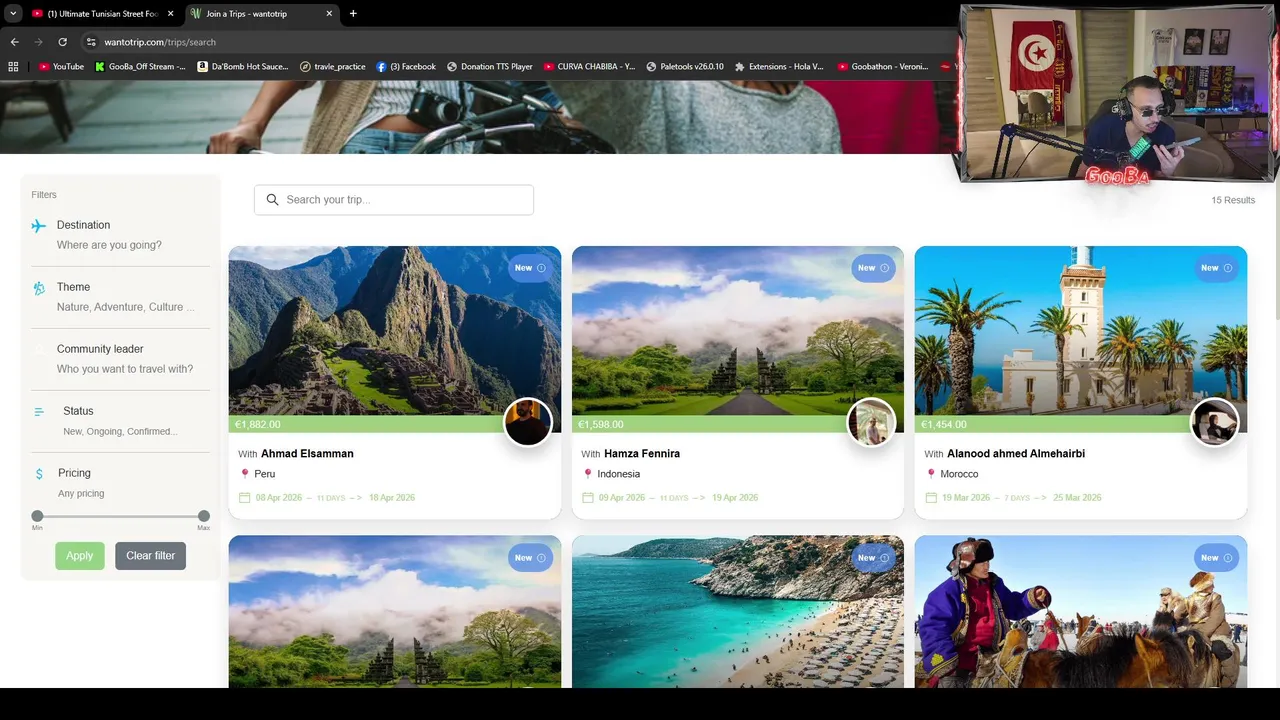Open the (3) Facebook bookmark

coord(406,66)
